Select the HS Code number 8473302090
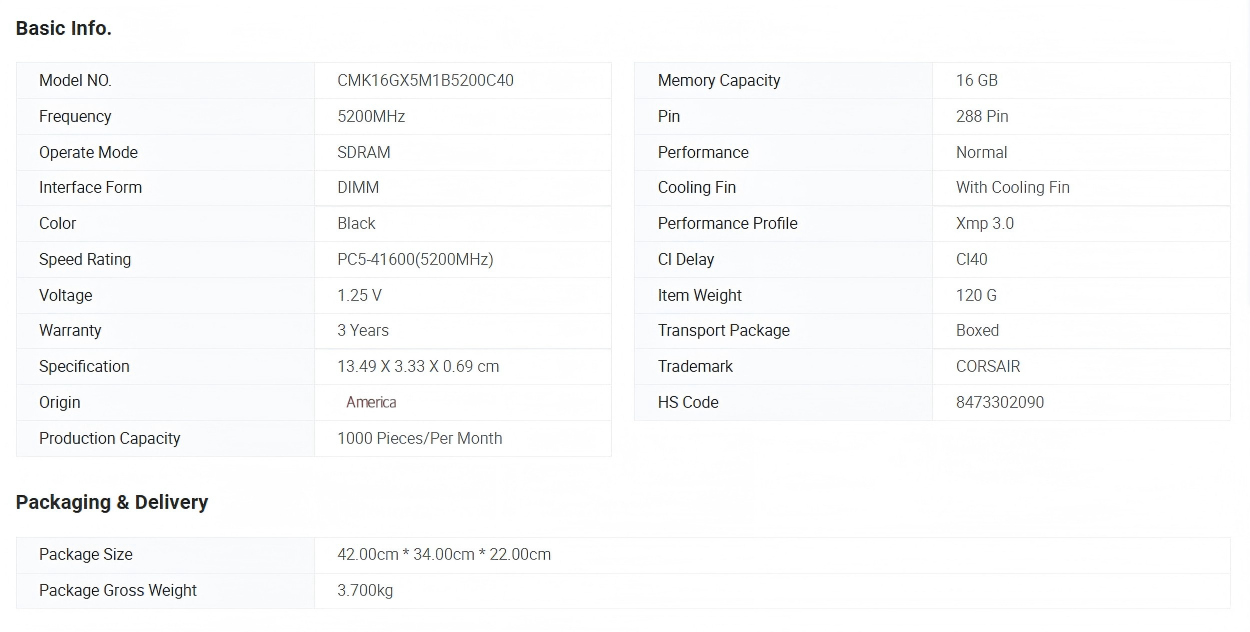 tap(999, 402)
